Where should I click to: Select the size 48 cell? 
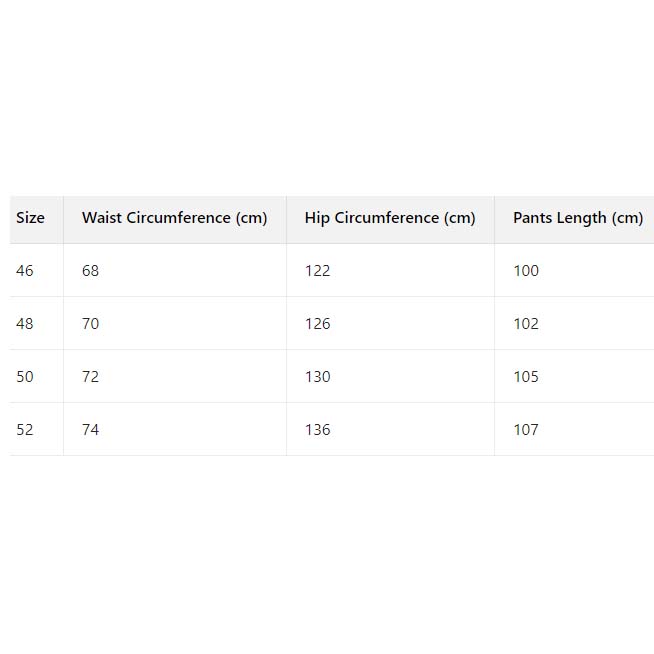click(25, 324)
